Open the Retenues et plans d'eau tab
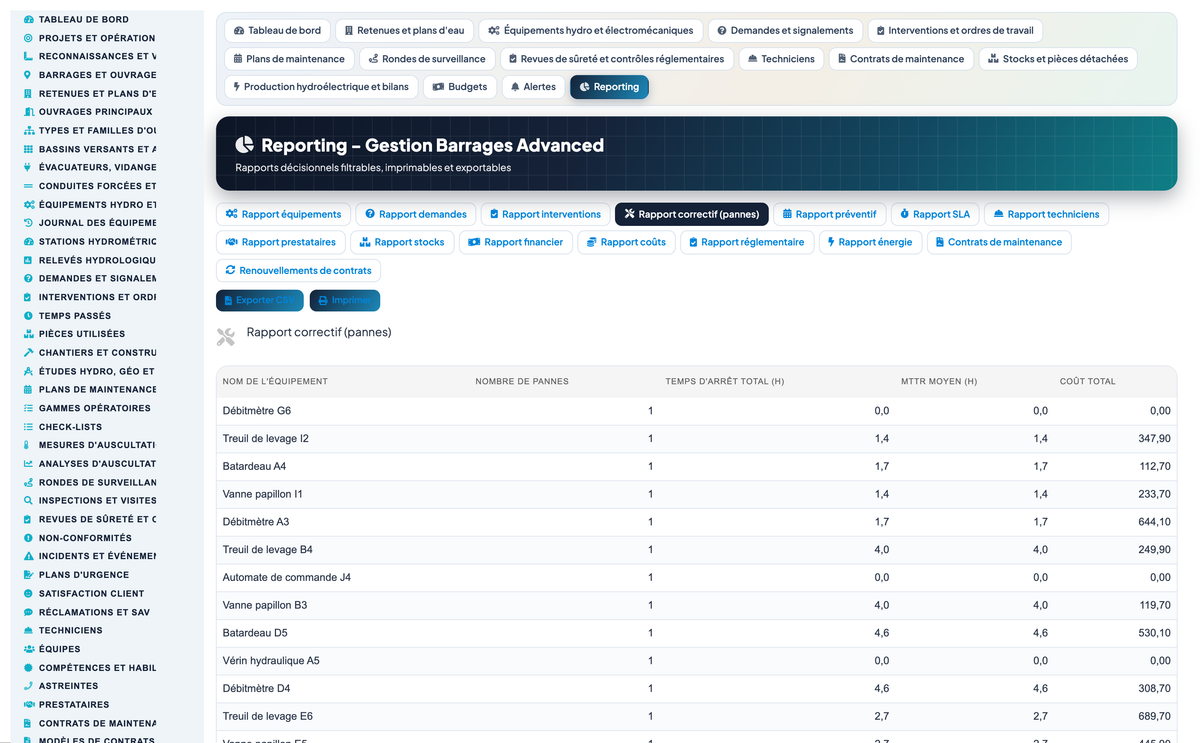The image size is (1200, 743). point(404,31)
